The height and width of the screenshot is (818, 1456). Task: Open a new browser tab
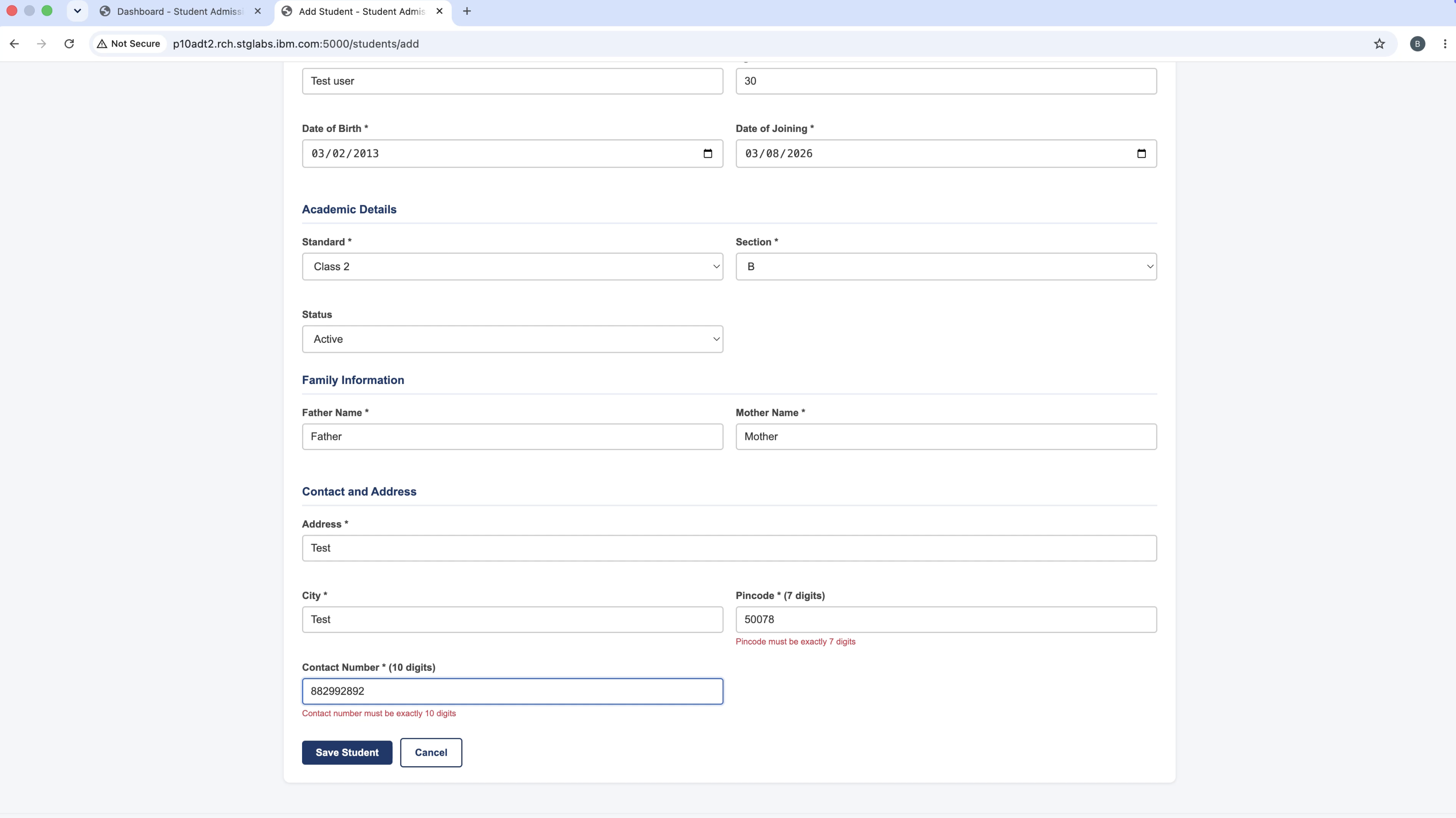coord(467,11)
